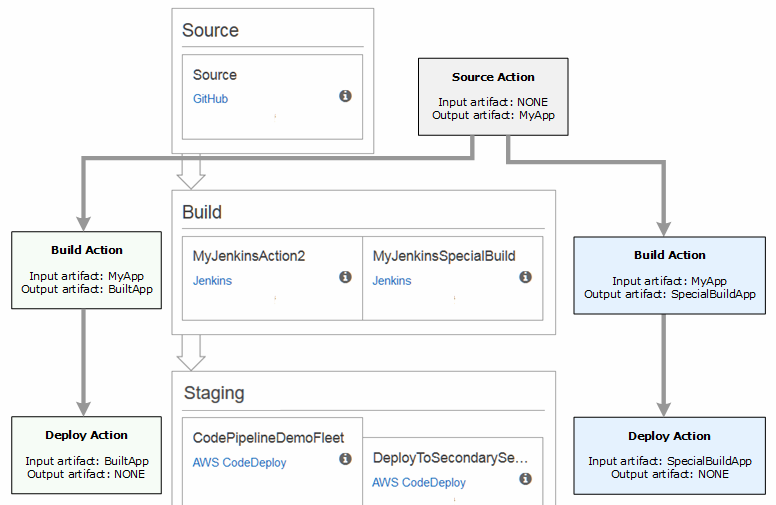Click 'Input artifact: SpecialBuildApp' text
The width and height of the screenshot is (776, 505).
(x=670, y=461)
